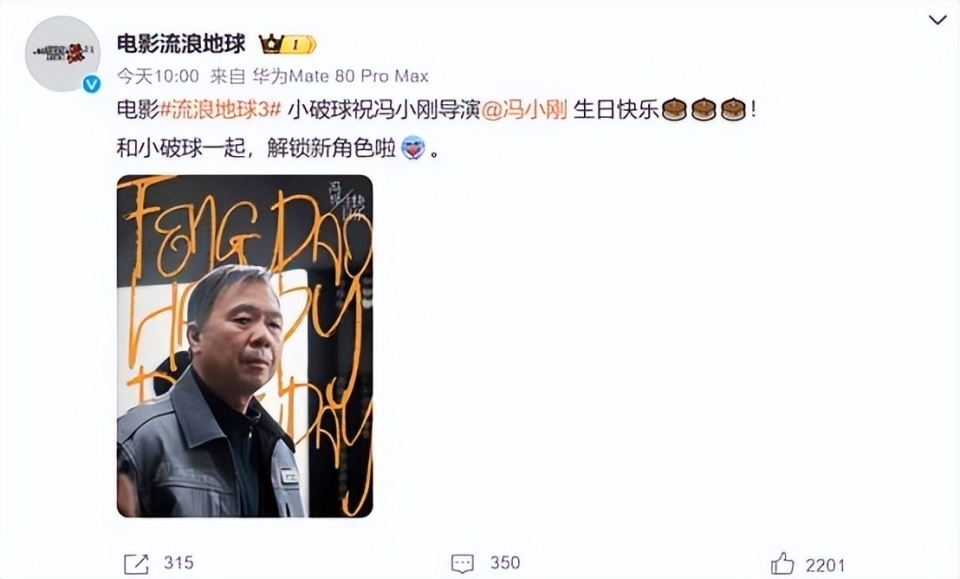Image resolution: width=960 pixels, height=579 pixels.
Task: Like the post with thumbs-up icon
Action: 782,563
